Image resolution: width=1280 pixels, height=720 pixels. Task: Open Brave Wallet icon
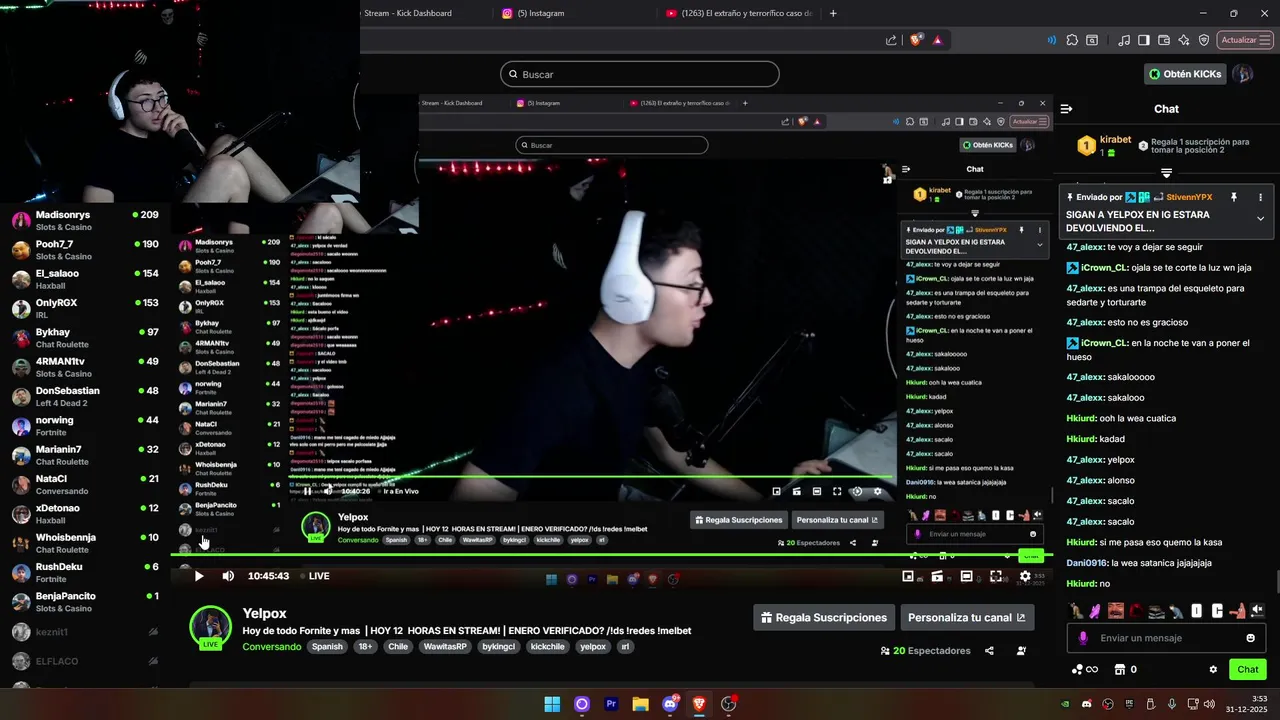click(1164, 40)
